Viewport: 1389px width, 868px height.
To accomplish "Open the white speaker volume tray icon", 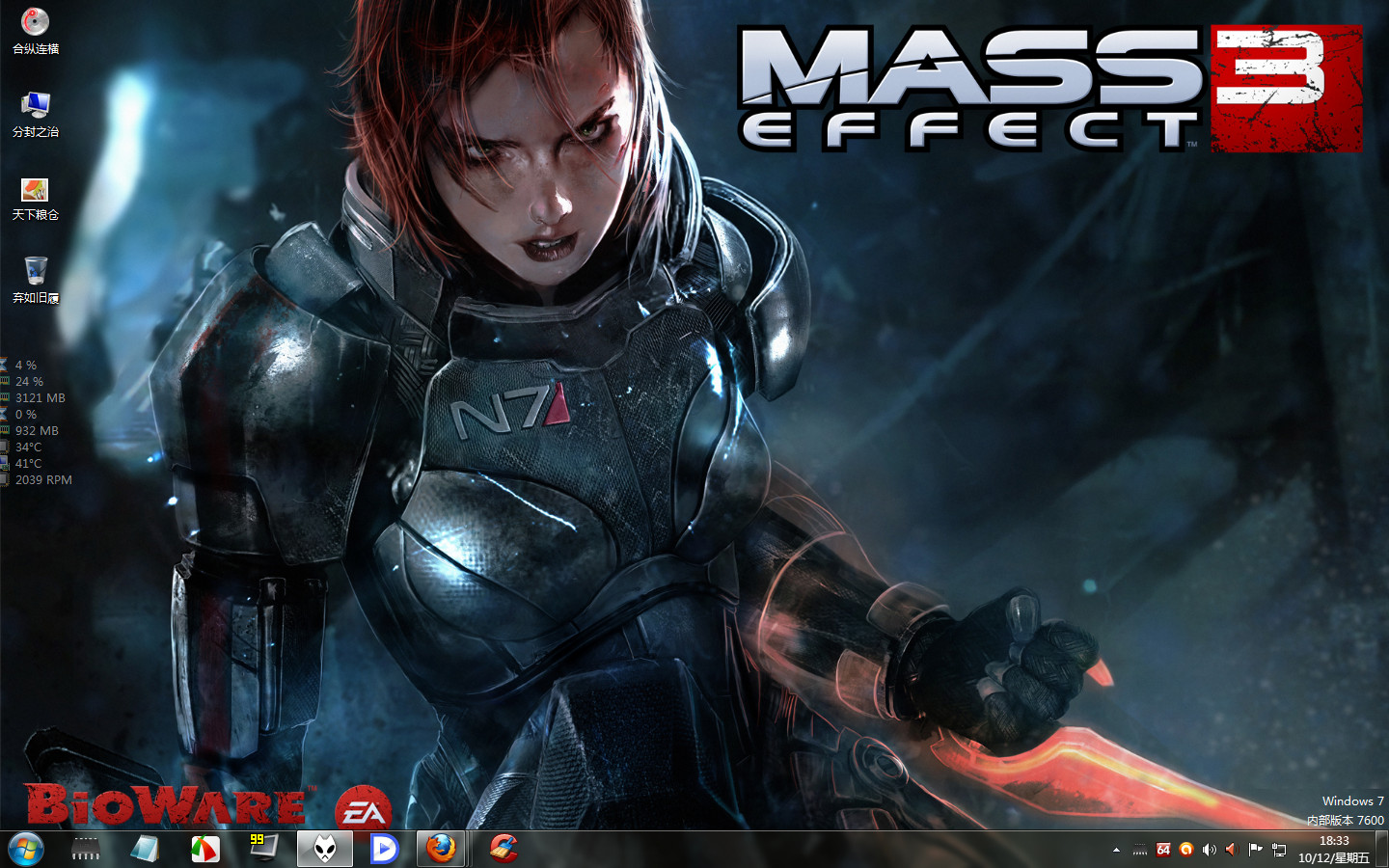I will [1209, 850].
